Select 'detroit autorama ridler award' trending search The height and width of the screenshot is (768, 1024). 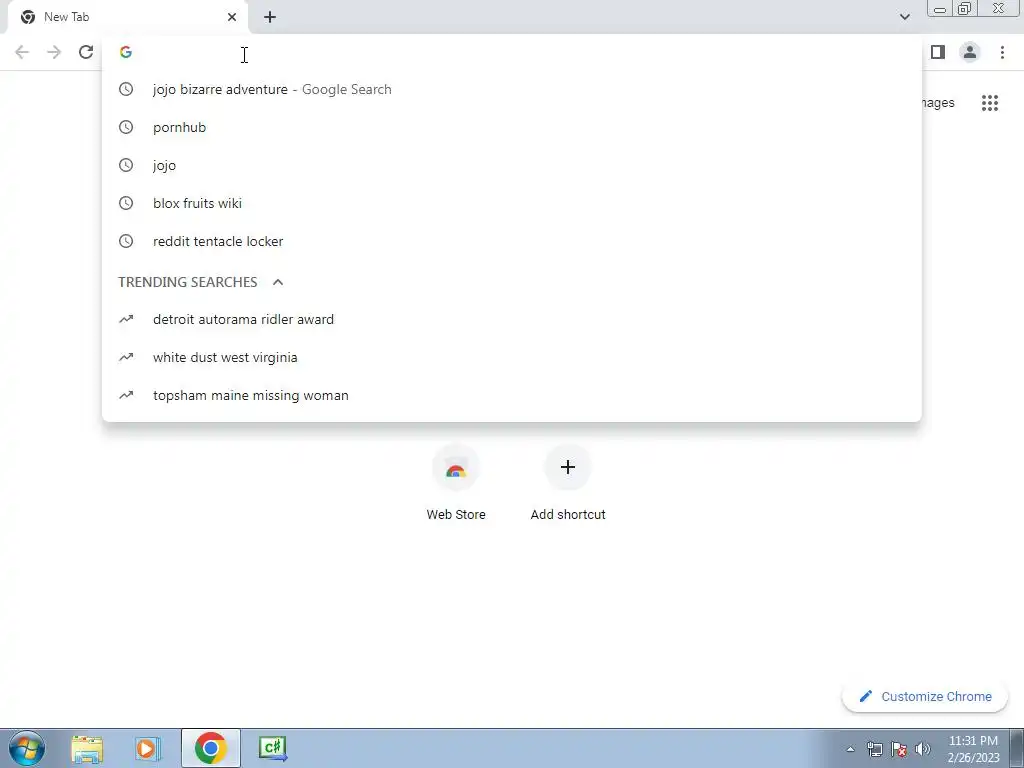(x=512, y=319)
